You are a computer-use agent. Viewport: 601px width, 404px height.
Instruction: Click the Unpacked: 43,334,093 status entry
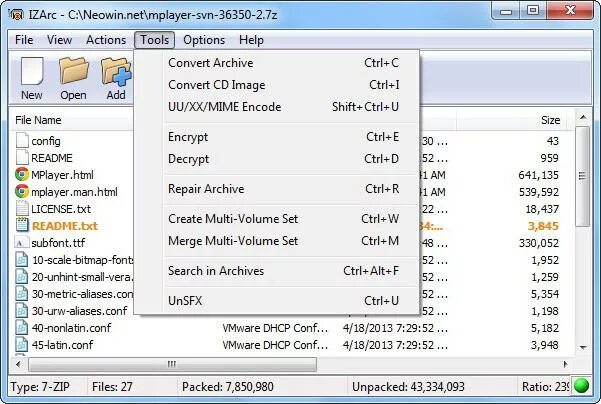point(408,386)
